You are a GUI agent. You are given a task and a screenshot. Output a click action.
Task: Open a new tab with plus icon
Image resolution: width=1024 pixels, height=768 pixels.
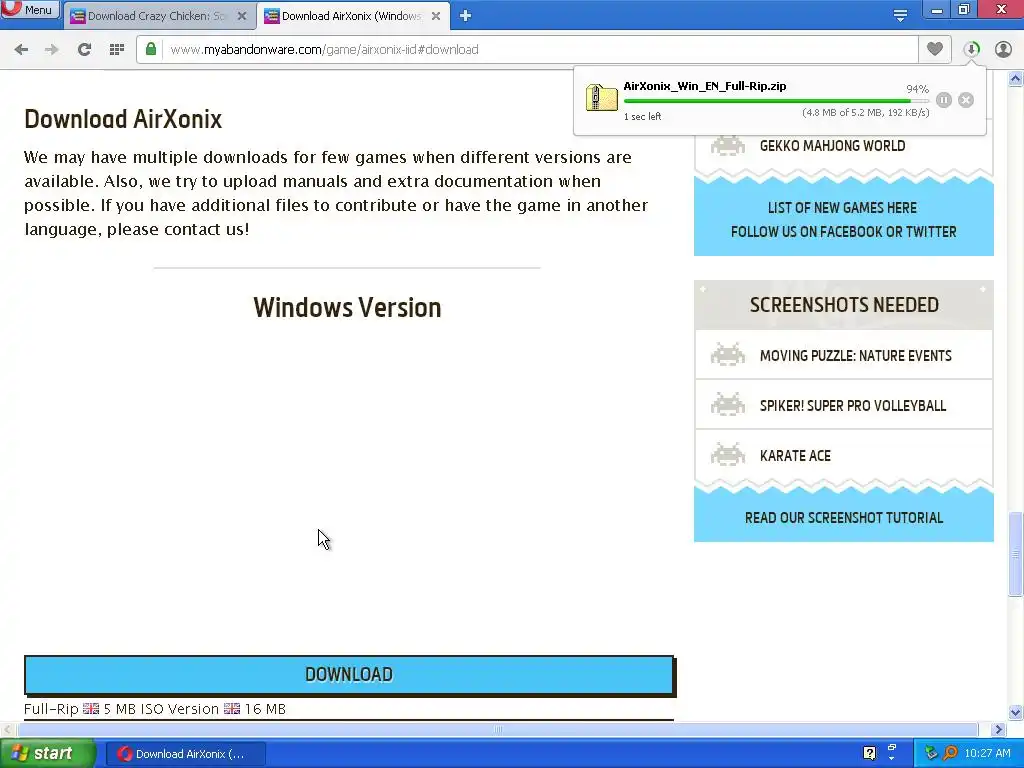[465, 16]
